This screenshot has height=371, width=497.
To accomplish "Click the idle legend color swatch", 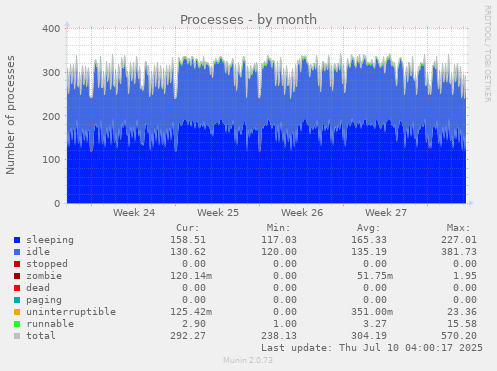I will tap(17, 252).
